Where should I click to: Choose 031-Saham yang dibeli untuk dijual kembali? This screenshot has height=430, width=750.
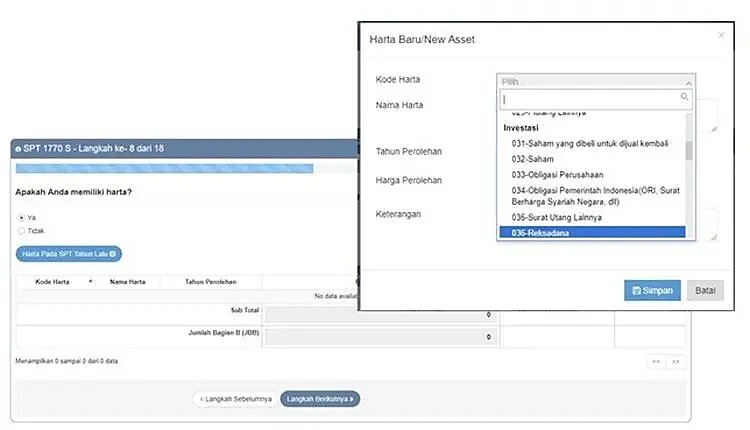pyautogui.click(x=590, y=143)
